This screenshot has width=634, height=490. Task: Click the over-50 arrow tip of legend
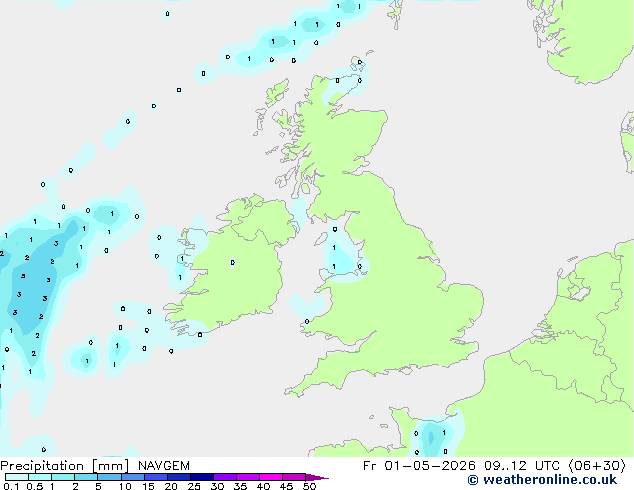[317, 477]
